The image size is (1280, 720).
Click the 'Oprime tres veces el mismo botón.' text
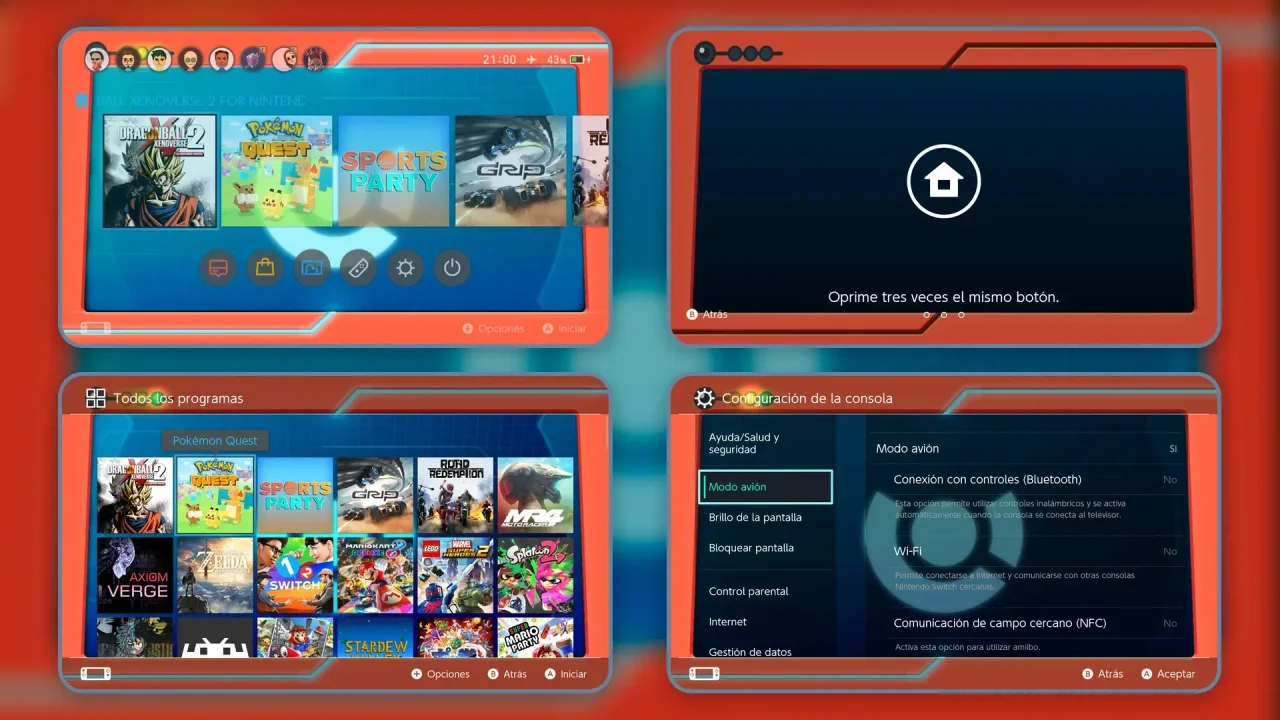coord(943,297)
